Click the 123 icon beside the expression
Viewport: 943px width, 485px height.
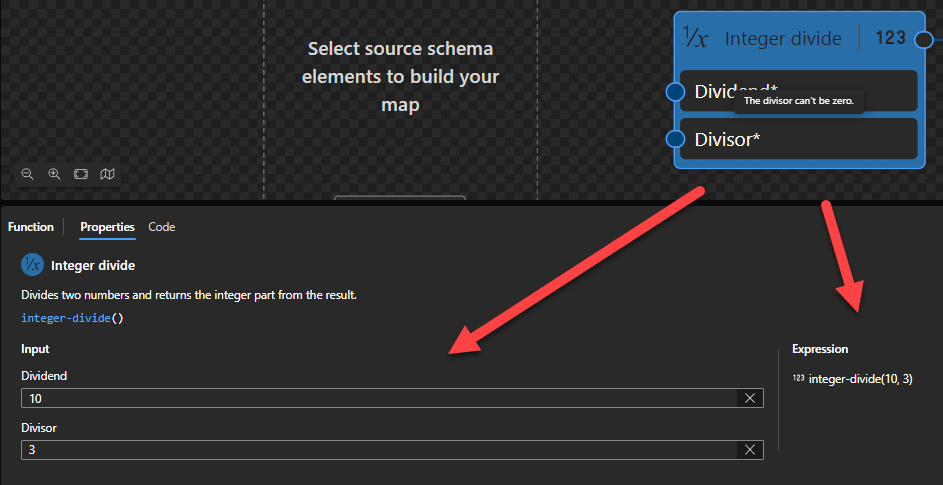click(x=798, y=379)
